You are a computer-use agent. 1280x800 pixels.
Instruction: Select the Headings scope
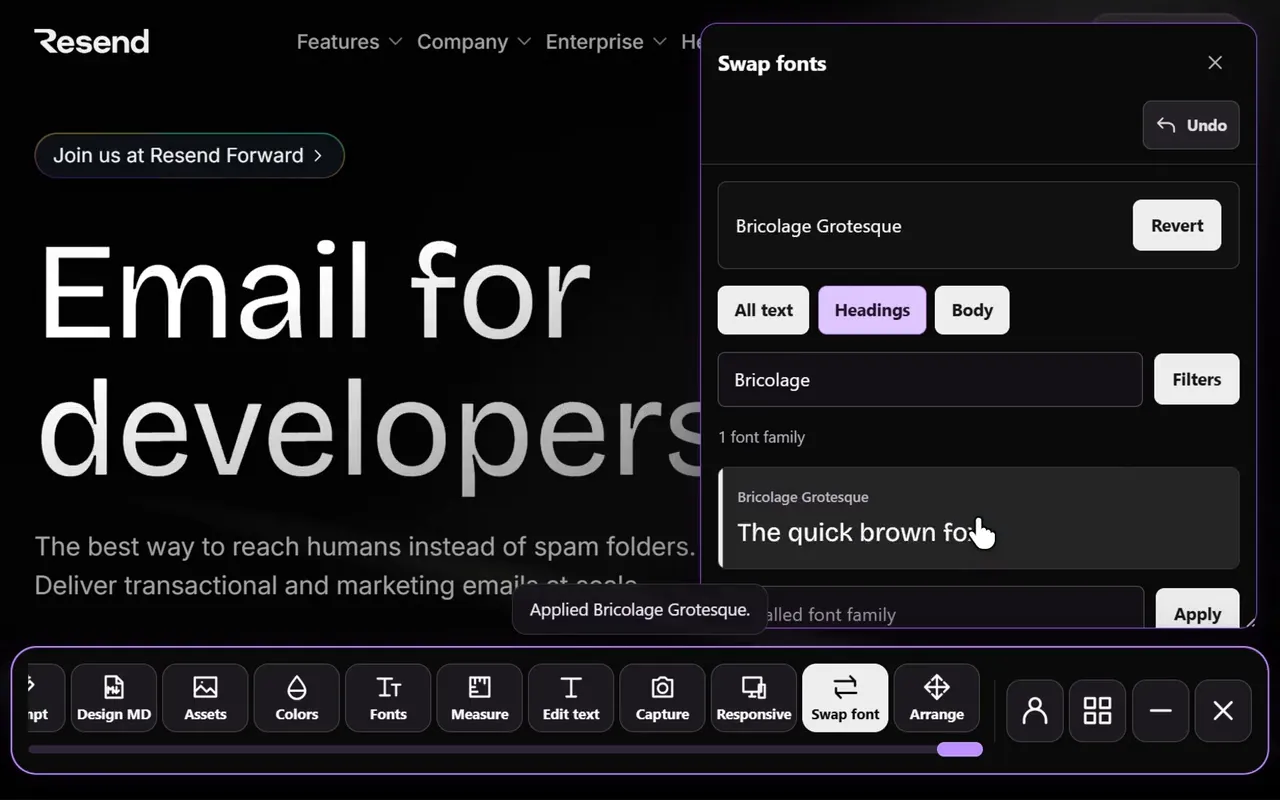[x=872, y=310]
